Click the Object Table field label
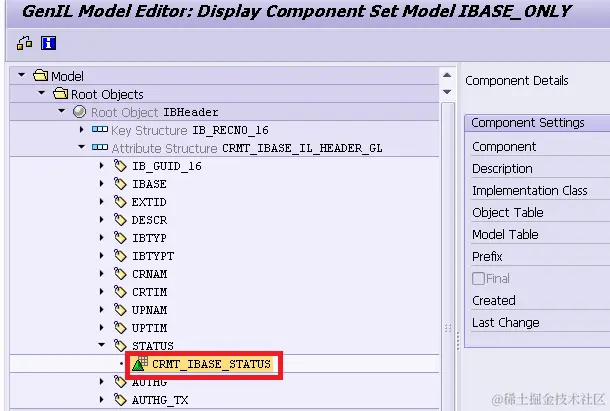The image size is (610, 411). coord(508,213)
